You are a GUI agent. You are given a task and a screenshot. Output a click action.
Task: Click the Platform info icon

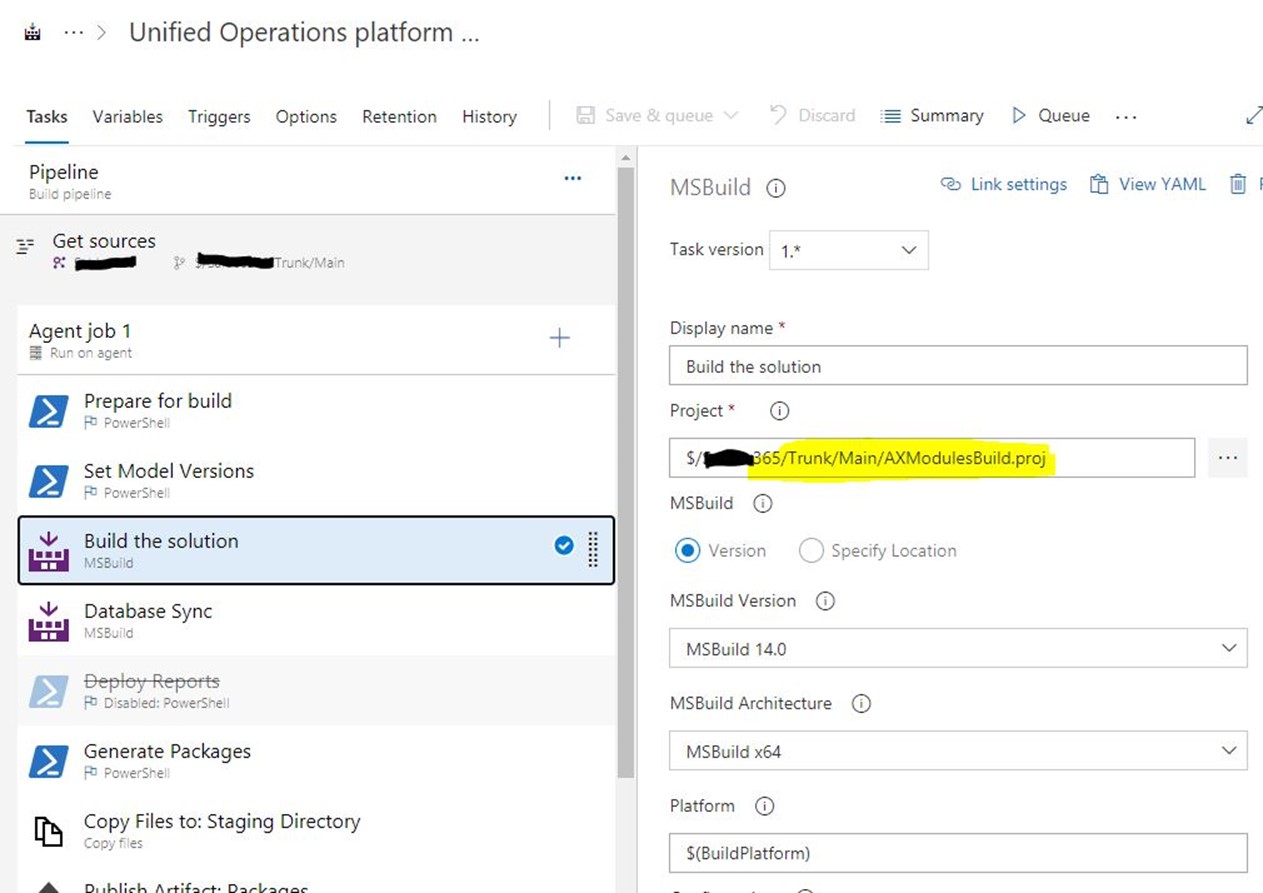pyautogui.click(x=764, y=806)
